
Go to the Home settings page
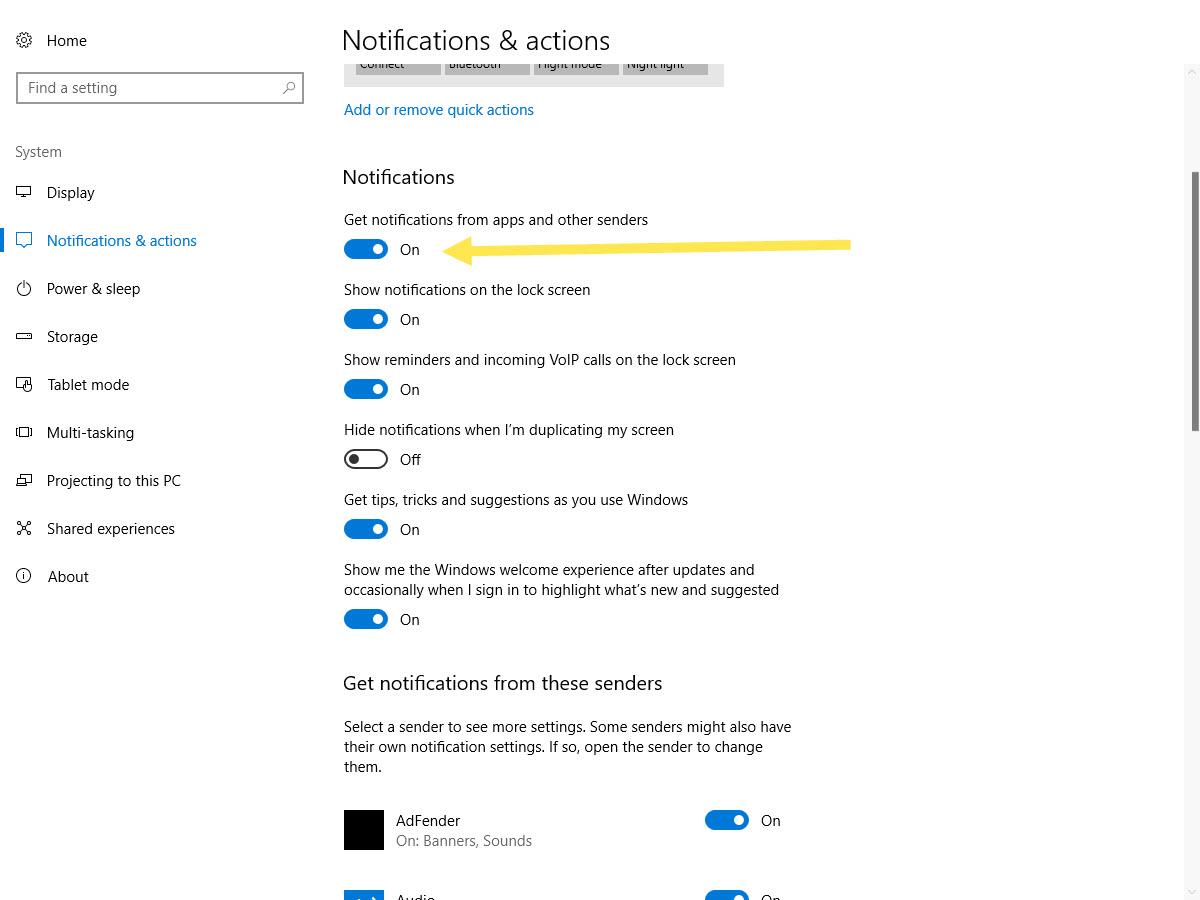(66, 41)
